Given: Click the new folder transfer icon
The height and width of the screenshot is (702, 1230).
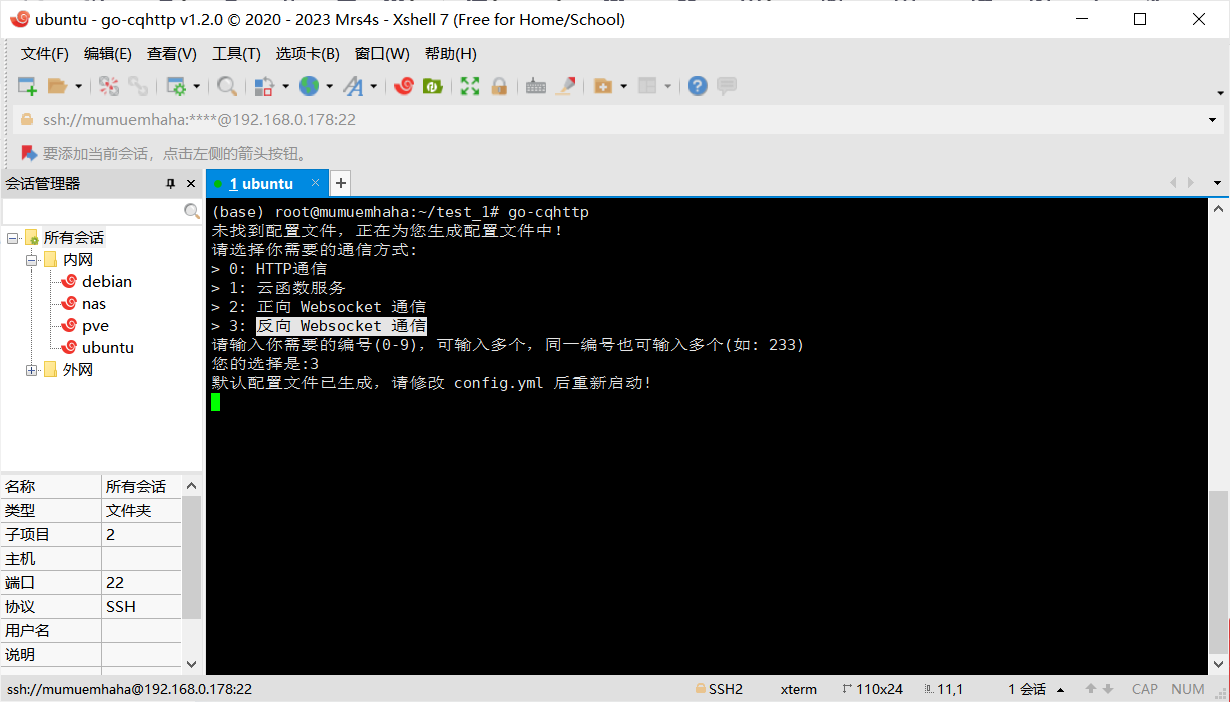Looking at the screenshot, I should pos(603,86).
